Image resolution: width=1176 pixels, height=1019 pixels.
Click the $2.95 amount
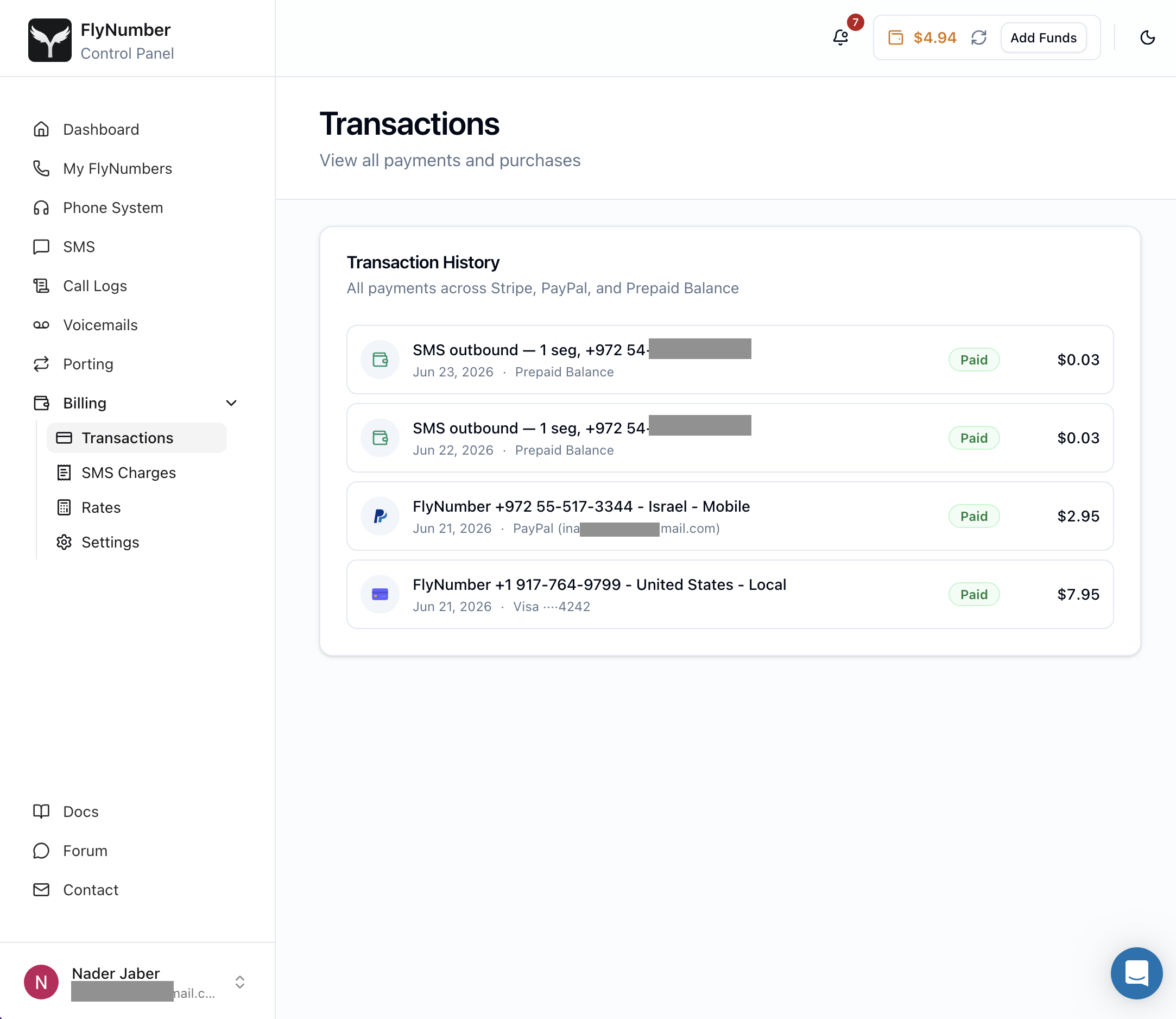point(1078,516)
